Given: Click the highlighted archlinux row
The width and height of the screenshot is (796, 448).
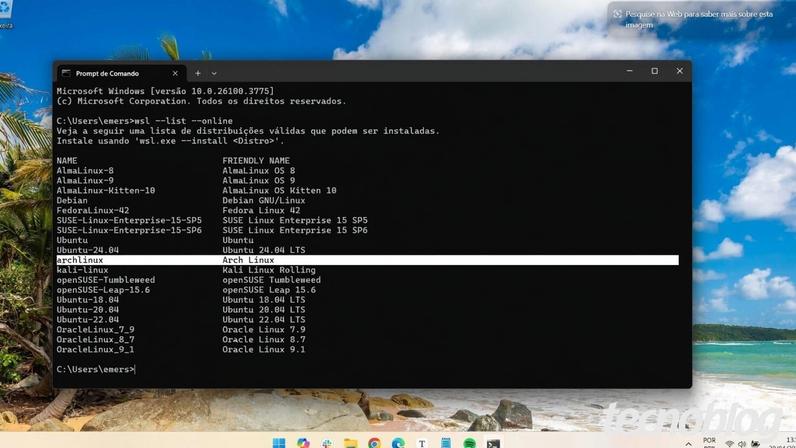Looking at the screenshot, I should click(368, 260).
